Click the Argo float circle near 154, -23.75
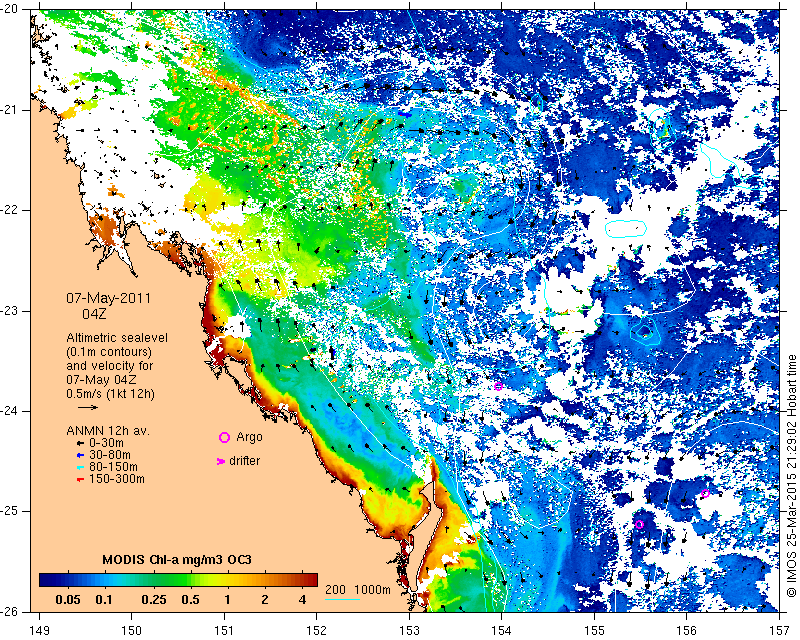 [498, 386]
